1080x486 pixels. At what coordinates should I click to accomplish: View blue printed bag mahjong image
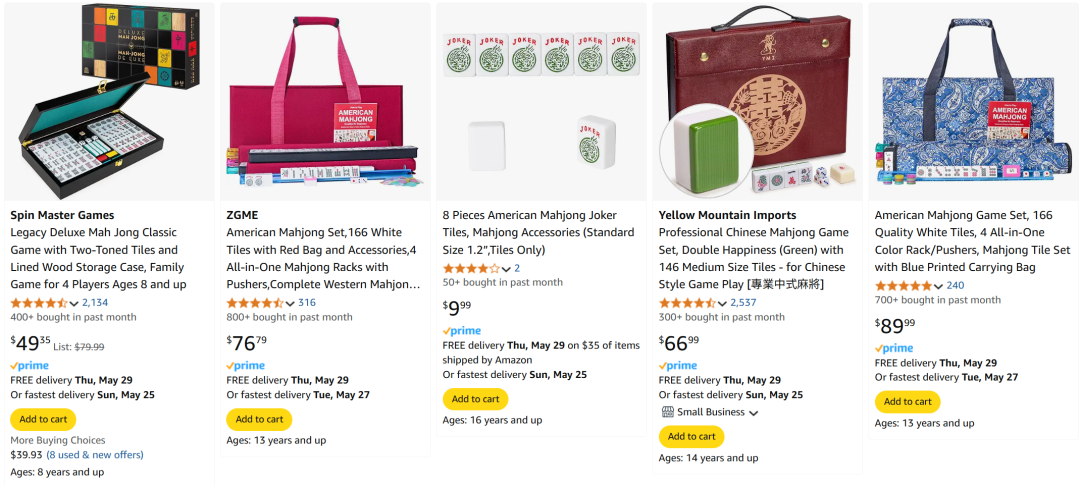click(973, 101)
